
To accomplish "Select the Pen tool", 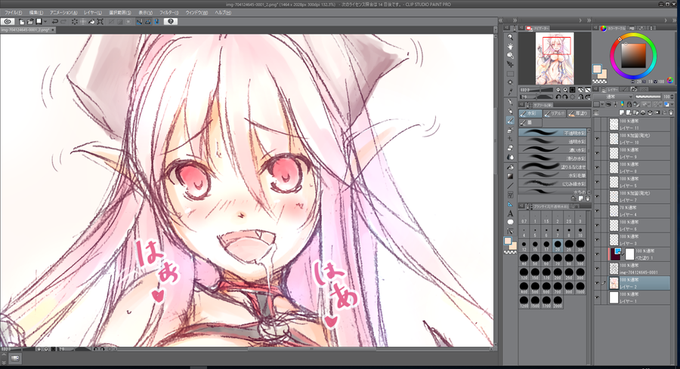I will pyautogui.click(x=510, y=102).
